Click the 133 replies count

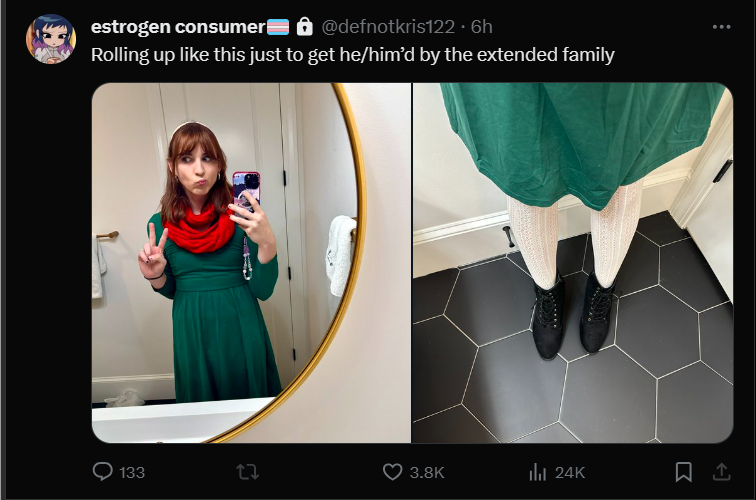click(x=132, y=473)
